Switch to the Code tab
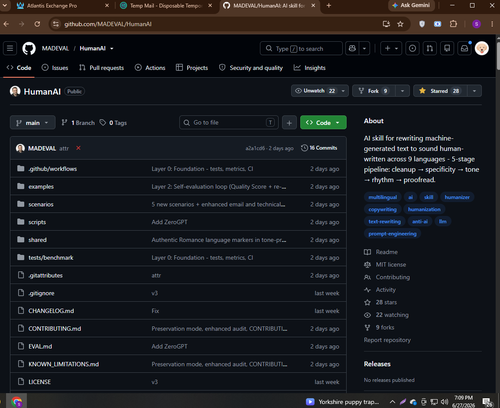Screen dimensions: 500x408 19,68
